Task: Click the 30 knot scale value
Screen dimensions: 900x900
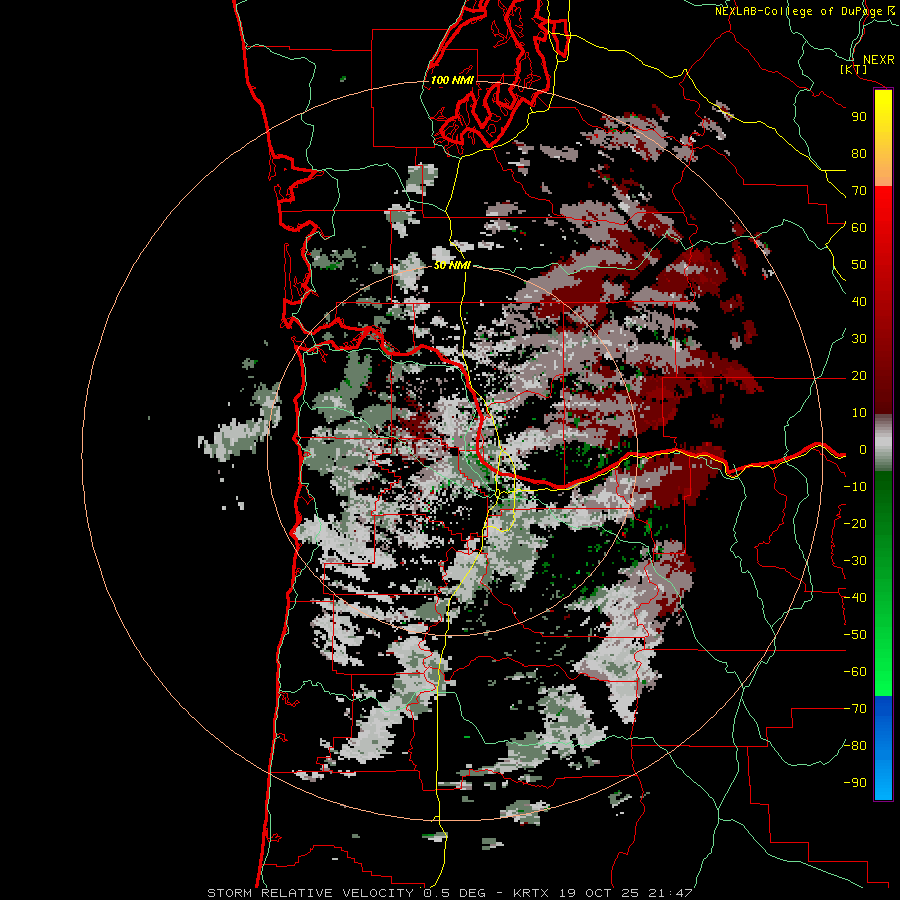Action: pyautogui.click(x=859, y=339)
